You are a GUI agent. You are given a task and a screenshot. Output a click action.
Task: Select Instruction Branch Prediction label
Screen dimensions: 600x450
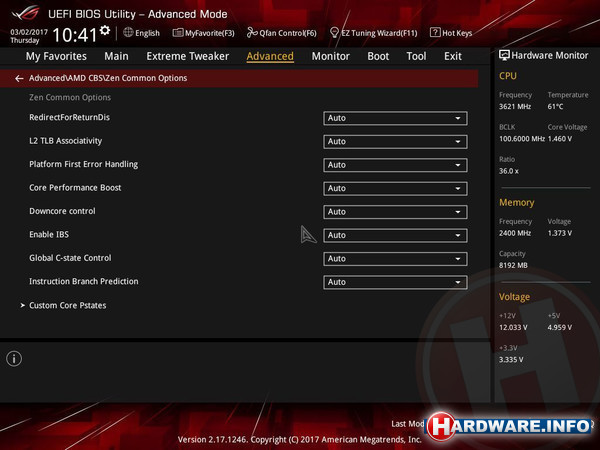pos(83,281)
